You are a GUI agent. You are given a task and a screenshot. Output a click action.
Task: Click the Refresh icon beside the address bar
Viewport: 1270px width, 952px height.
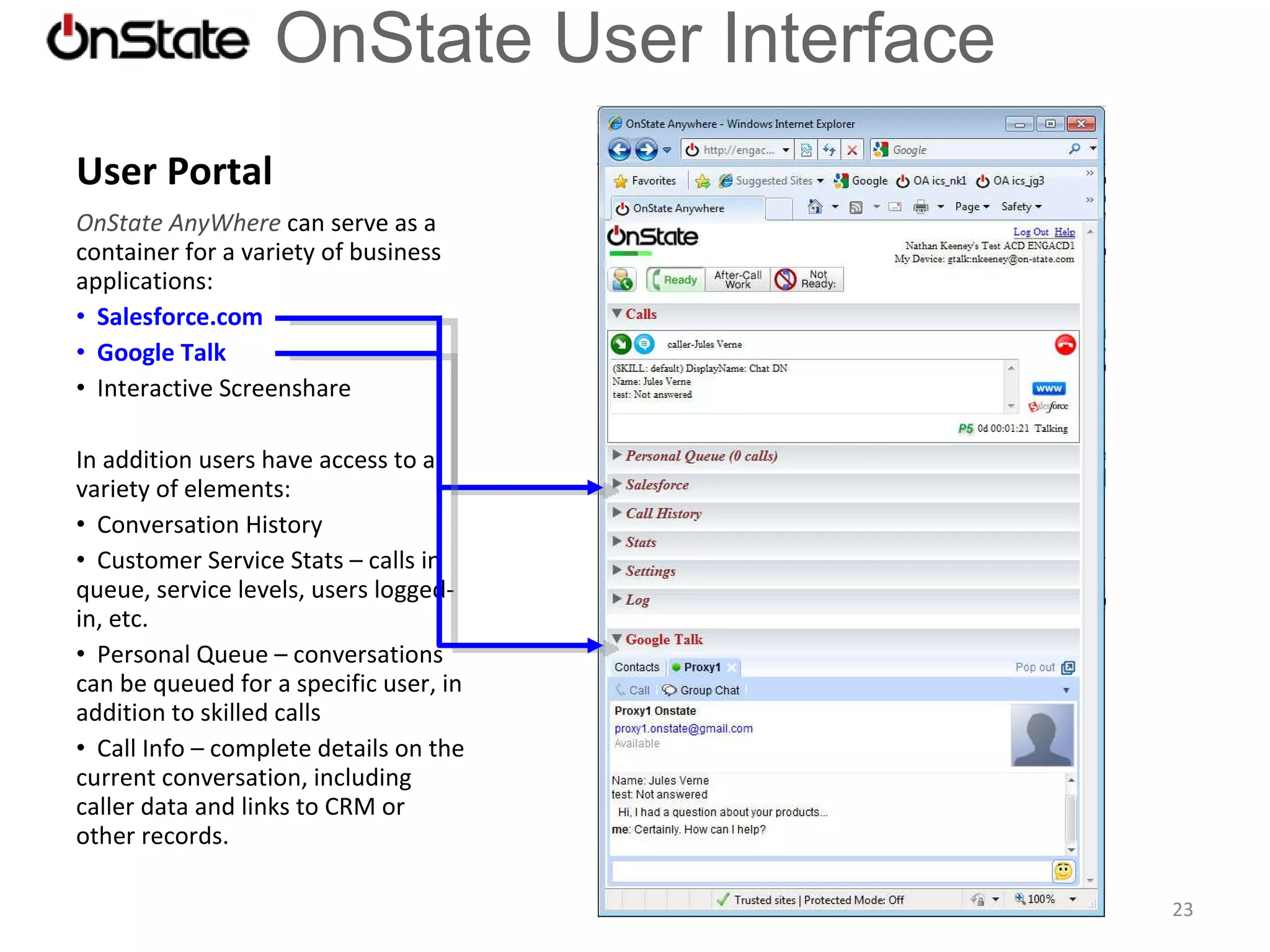tap(829, 150)
